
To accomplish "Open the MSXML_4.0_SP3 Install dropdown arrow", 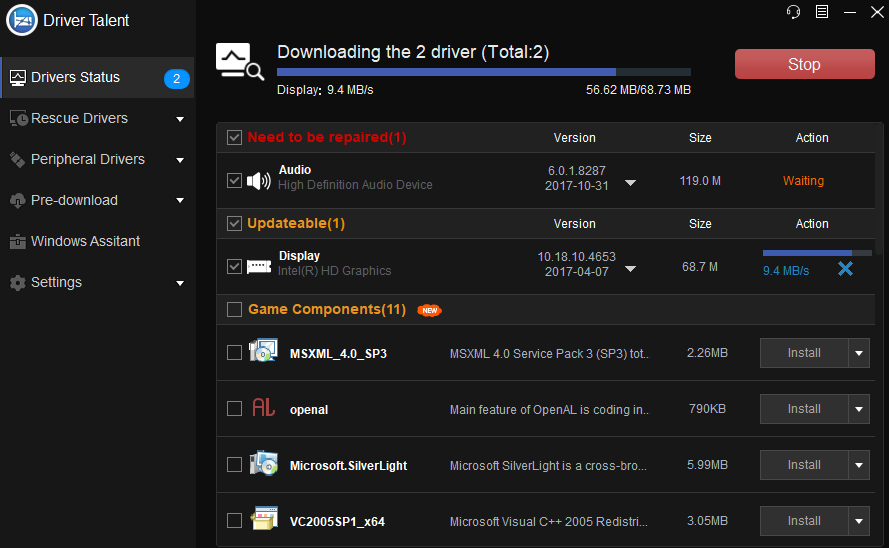I will tap(859, 353).
